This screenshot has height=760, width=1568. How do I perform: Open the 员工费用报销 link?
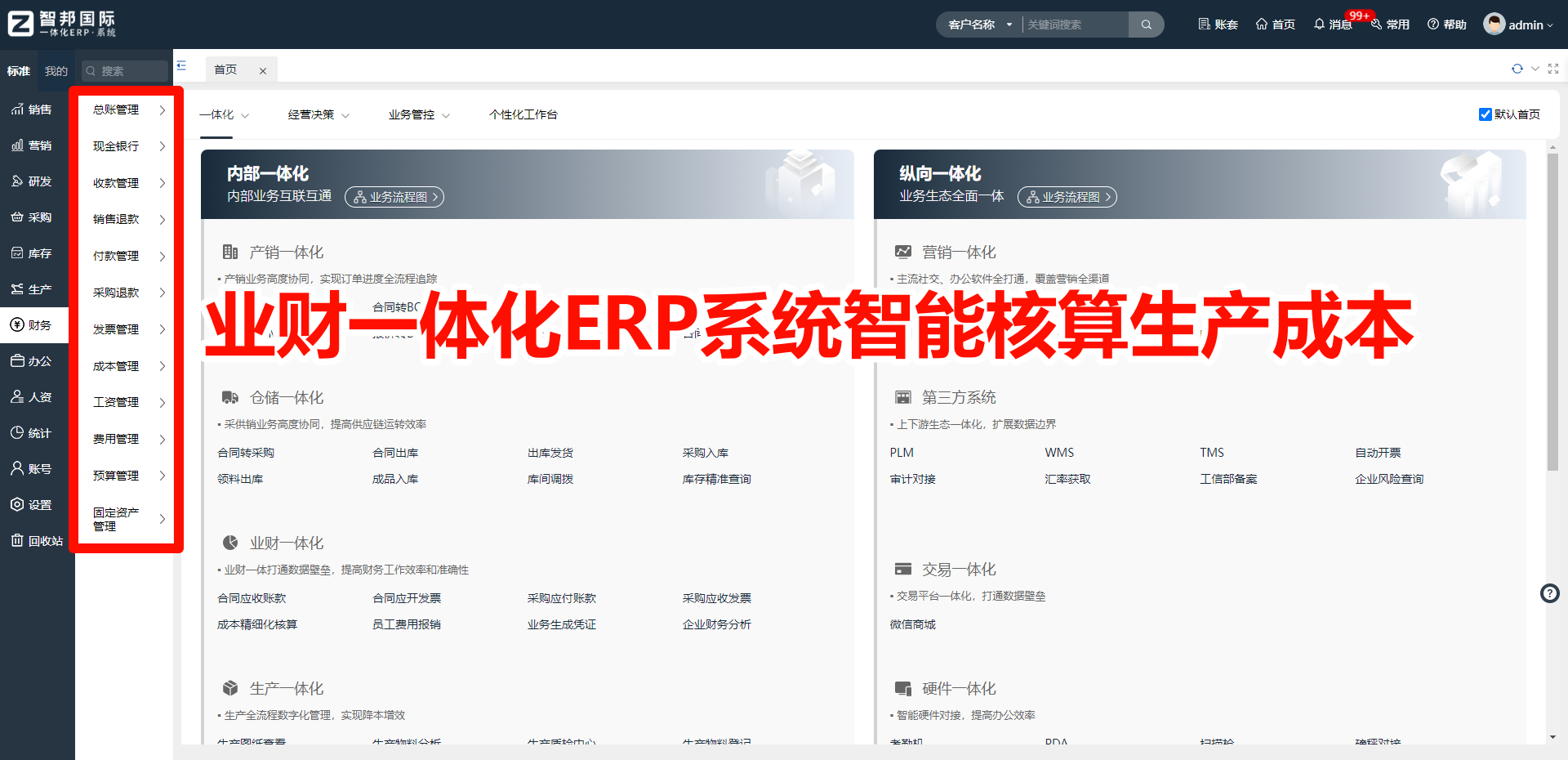pyautogui.click(x=407, y=624)
